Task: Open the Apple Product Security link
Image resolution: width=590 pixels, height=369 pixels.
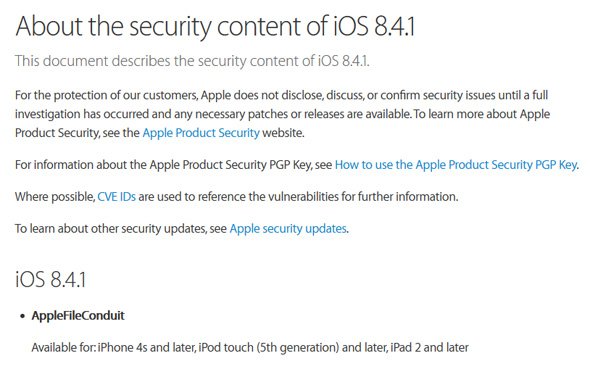Action: [x=201, y=133]
